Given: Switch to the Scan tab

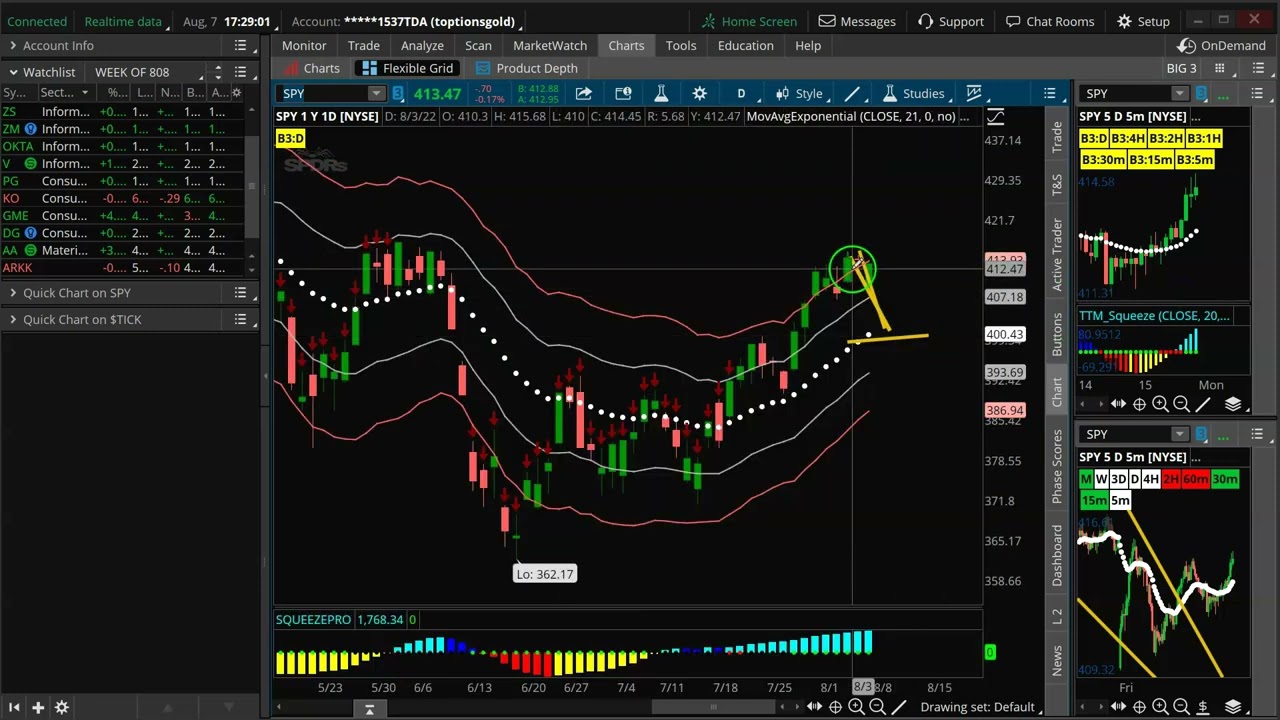Looking at the screenshot, I should (x=478, y=45).
